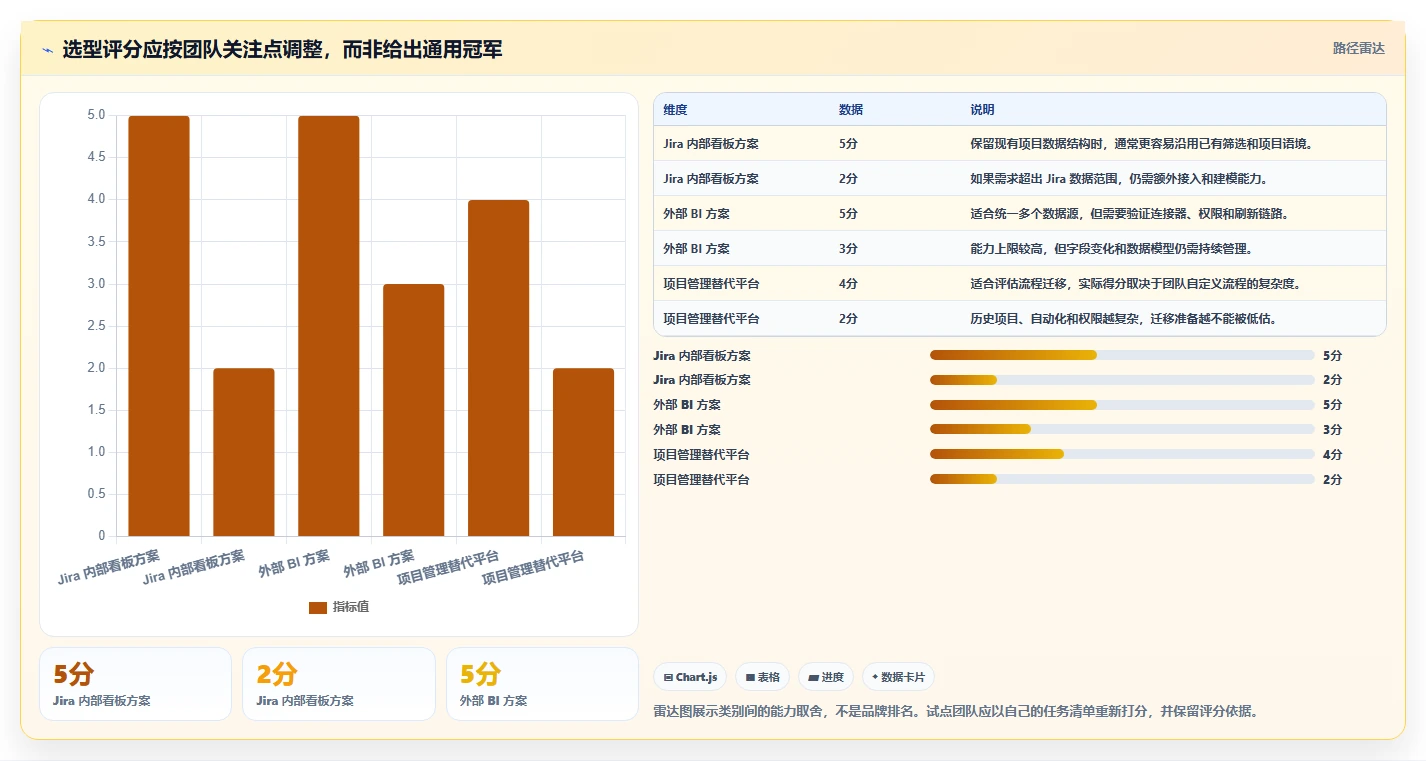Click the 数据卡片 tag icon
This screenshot has width=1426, height=761.
875,677
